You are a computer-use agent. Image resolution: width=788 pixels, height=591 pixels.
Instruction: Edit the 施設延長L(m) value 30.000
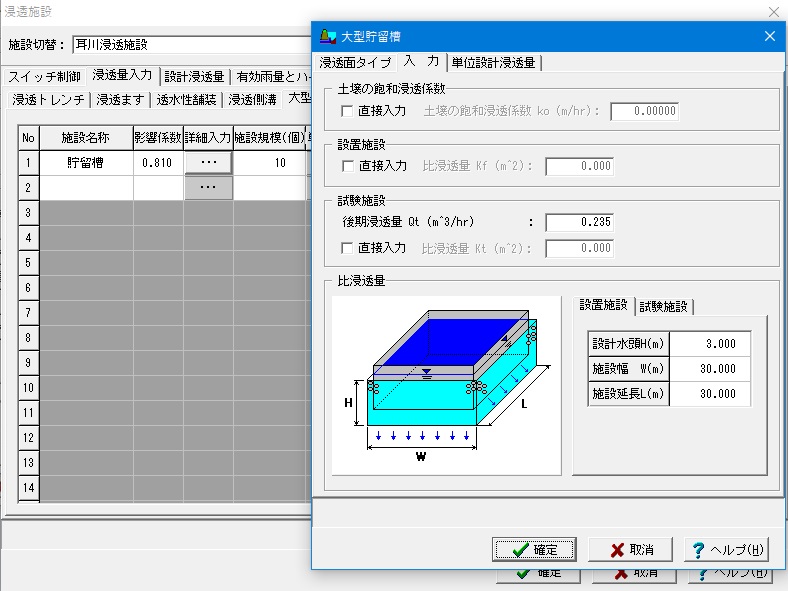coord(710,393)
